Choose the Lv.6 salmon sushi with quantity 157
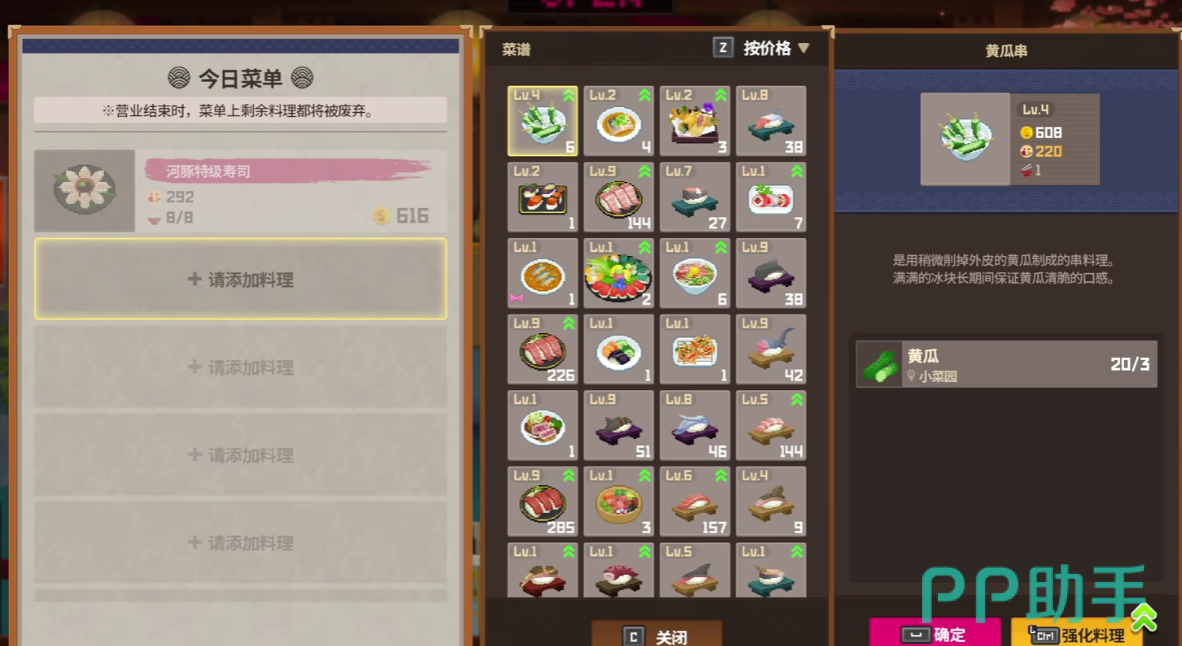The image size is (1182, 646). 695,501
